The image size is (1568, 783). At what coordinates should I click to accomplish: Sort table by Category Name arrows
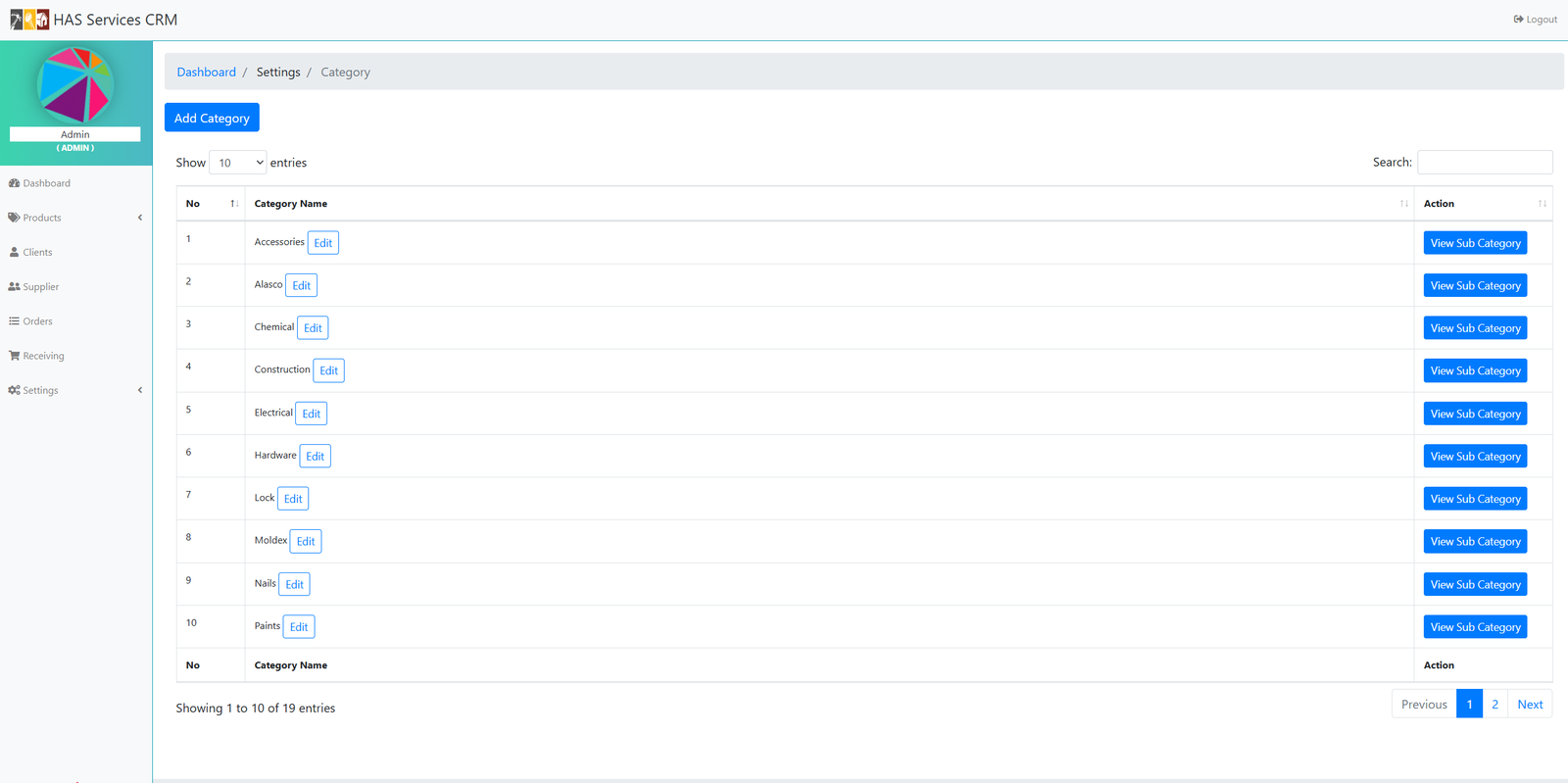[x=1403, y=204]
